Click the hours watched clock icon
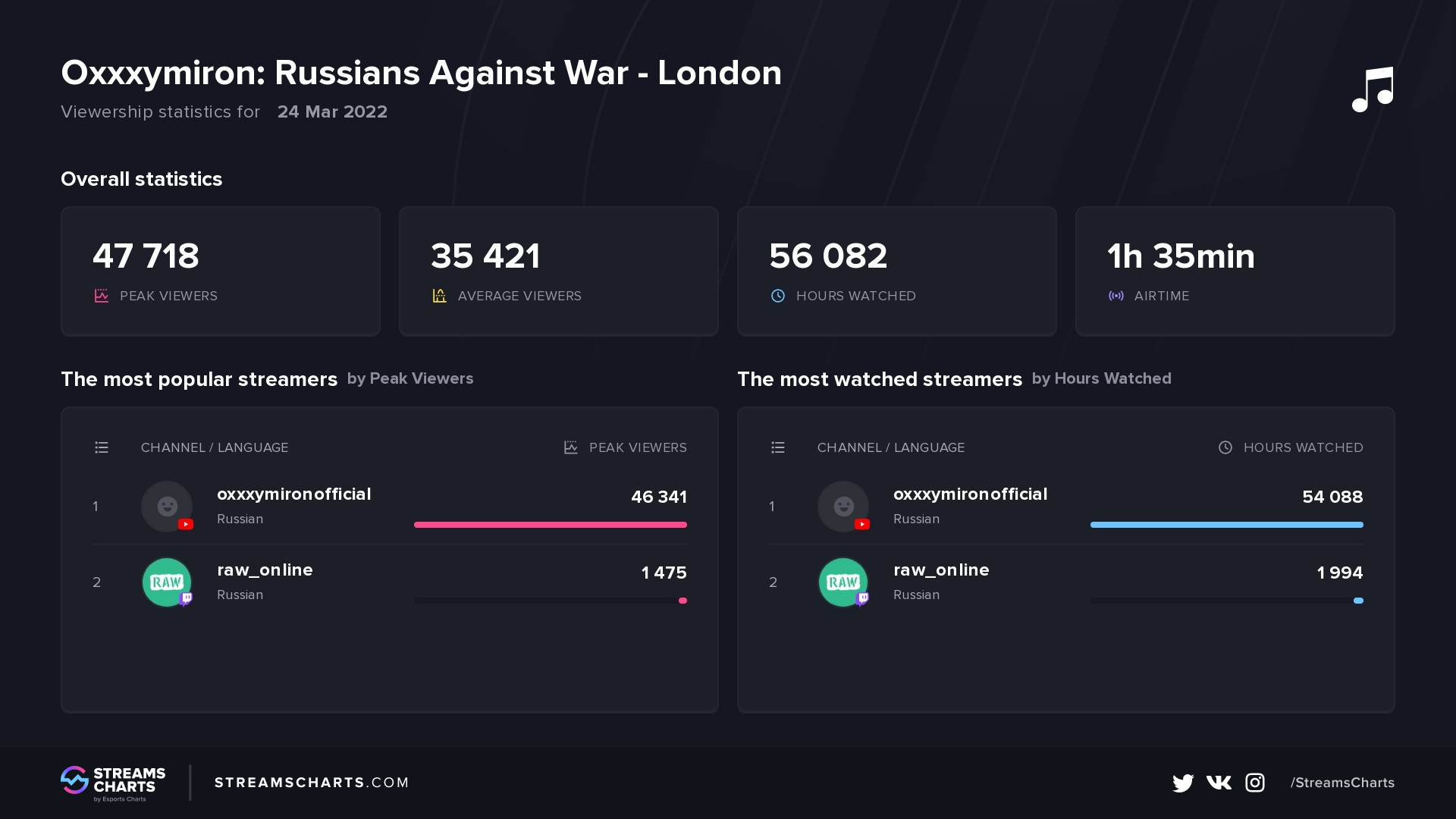 (778, 296)
